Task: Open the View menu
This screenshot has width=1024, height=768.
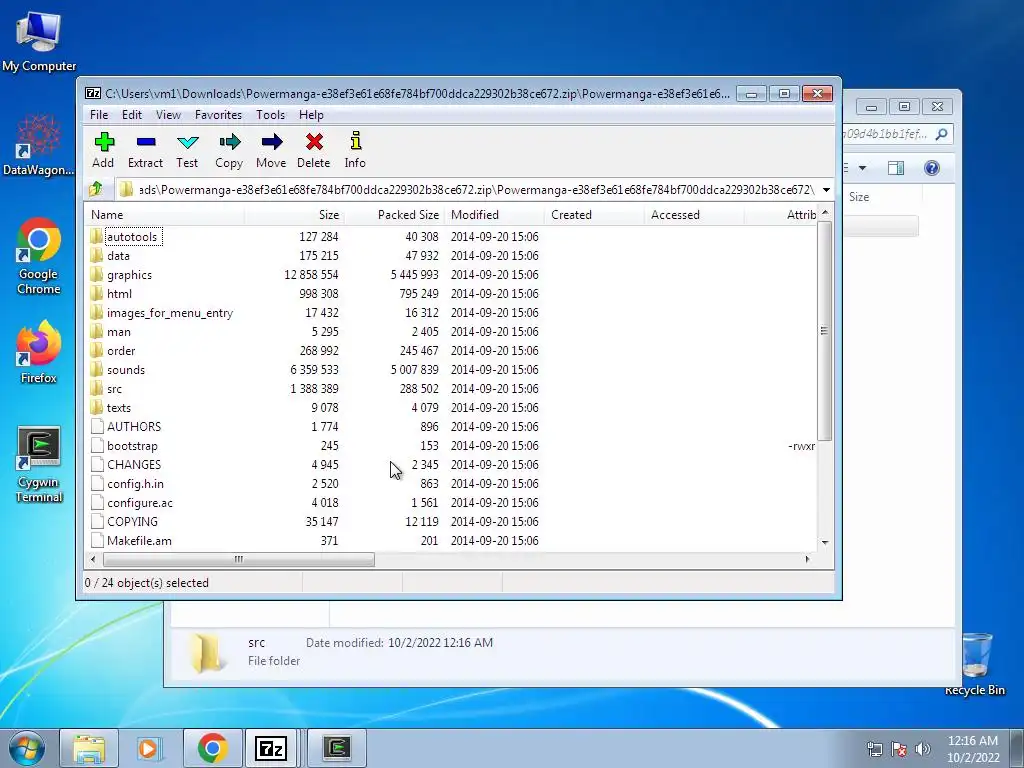Action: click(x=168, y=114)
